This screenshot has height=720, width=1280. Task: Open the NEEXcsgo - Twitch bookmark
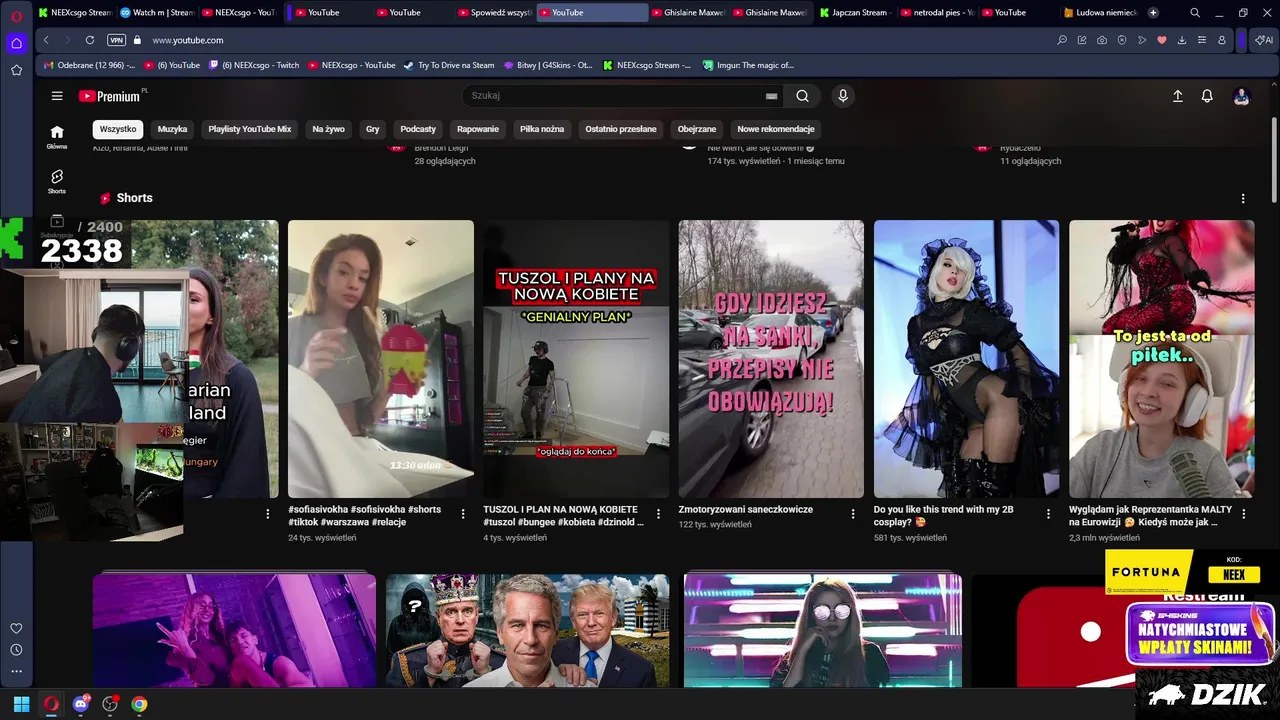pyautogui.click(x=254, y=65)
